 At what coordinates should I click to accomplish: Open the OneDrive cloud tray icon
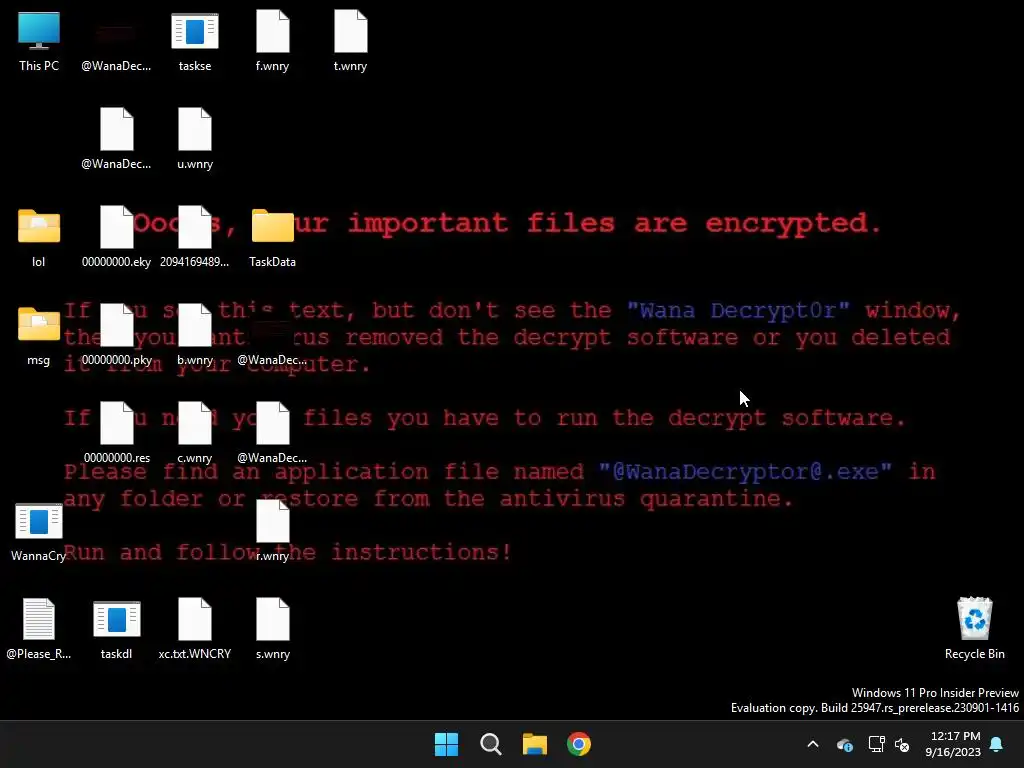click(x=845, y=744)
